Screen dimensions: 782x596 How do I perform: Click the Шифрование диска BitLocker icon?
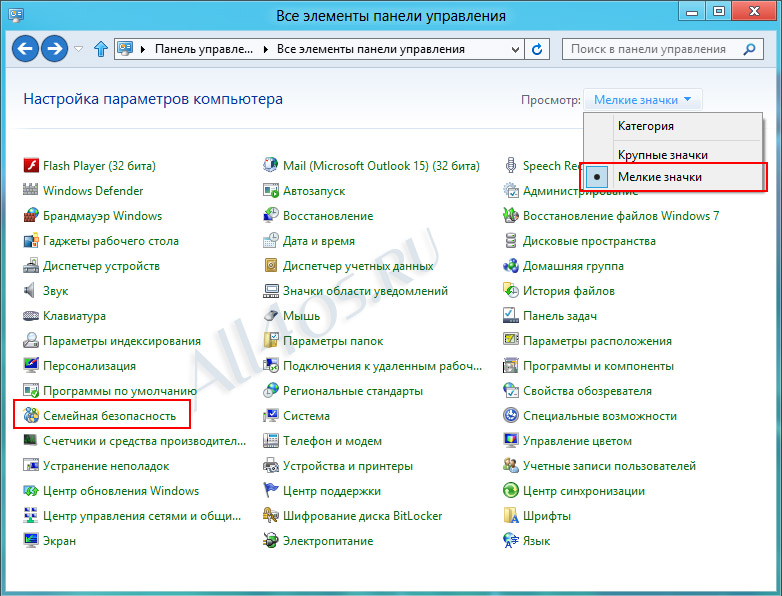click(x=271, y=515)
